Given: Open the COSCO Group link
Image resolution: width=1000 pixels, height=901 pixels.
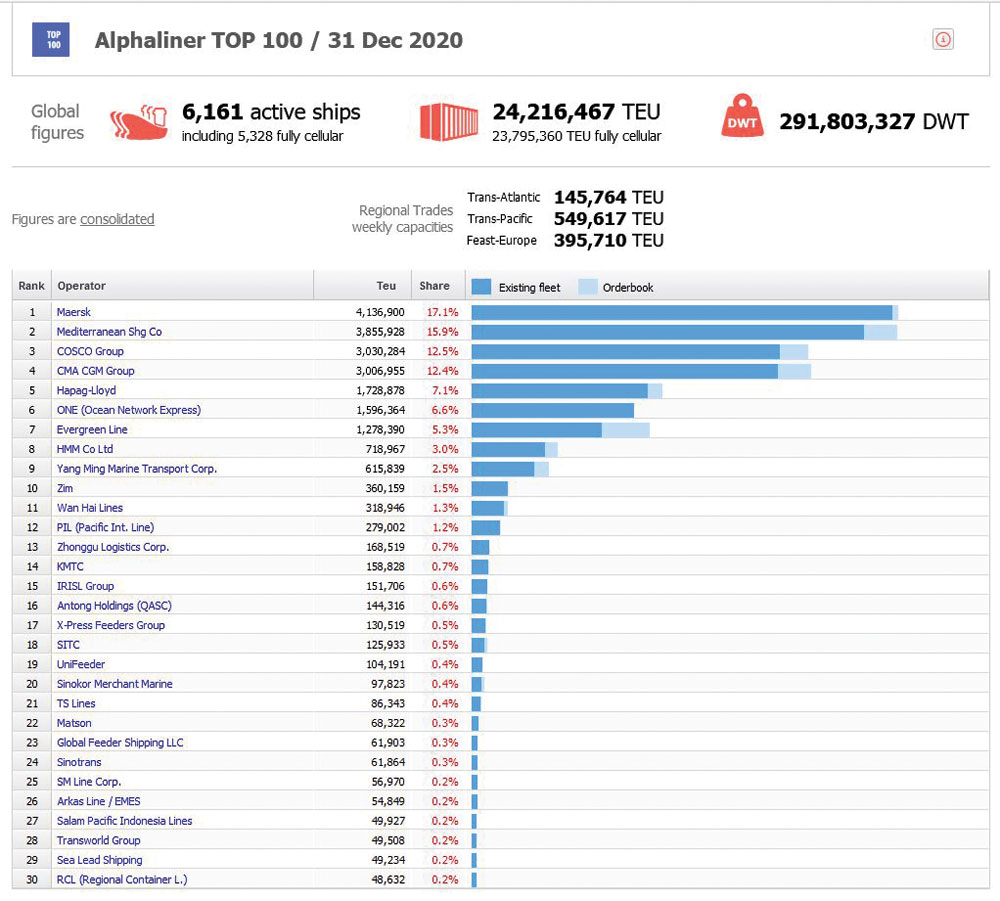Looking at the screenshot, I should coord(91,351).
